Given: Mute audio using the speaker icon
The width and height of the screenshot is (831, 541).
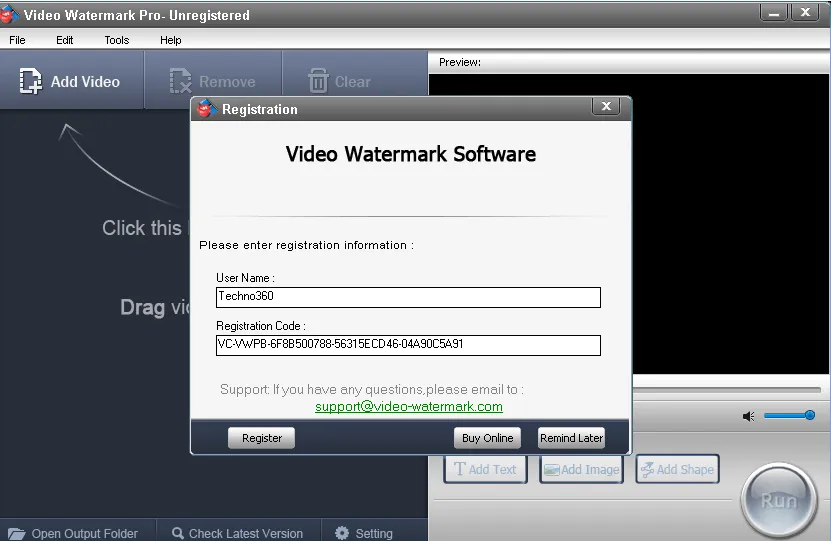Looking at the screenshot, I should (748, 416).
